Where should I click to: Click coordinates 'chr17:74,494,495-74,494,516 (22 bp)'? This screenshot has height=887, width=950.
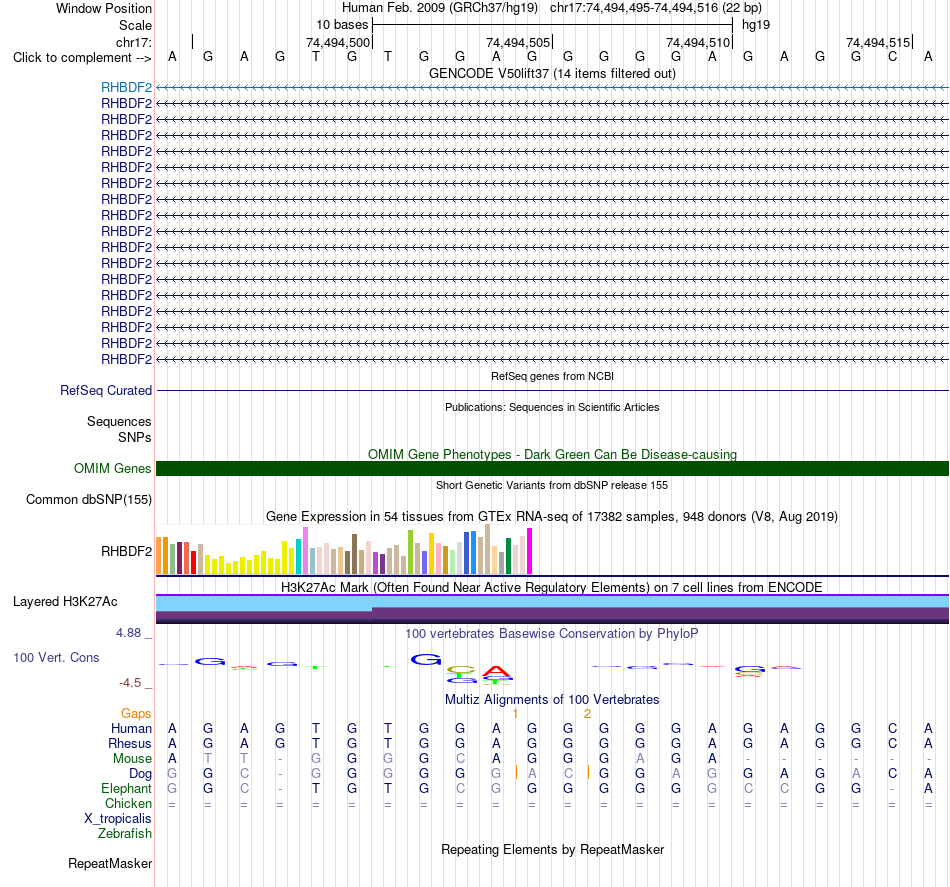point(656,8)
